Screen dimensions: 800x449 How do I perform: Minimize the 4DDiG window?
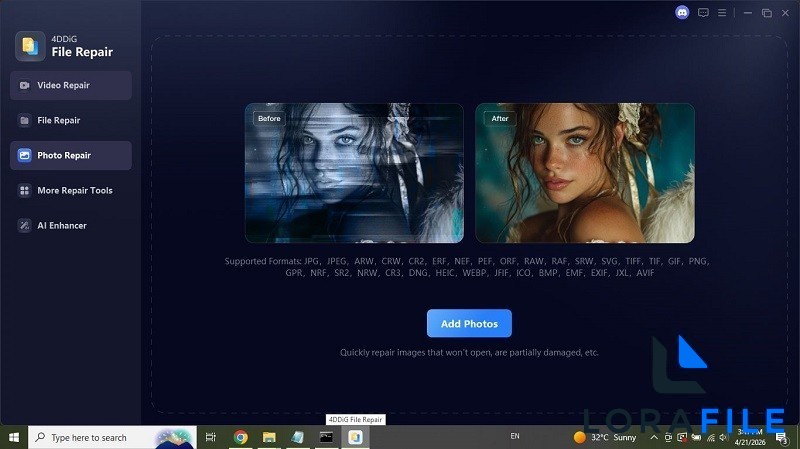(748, 13)
